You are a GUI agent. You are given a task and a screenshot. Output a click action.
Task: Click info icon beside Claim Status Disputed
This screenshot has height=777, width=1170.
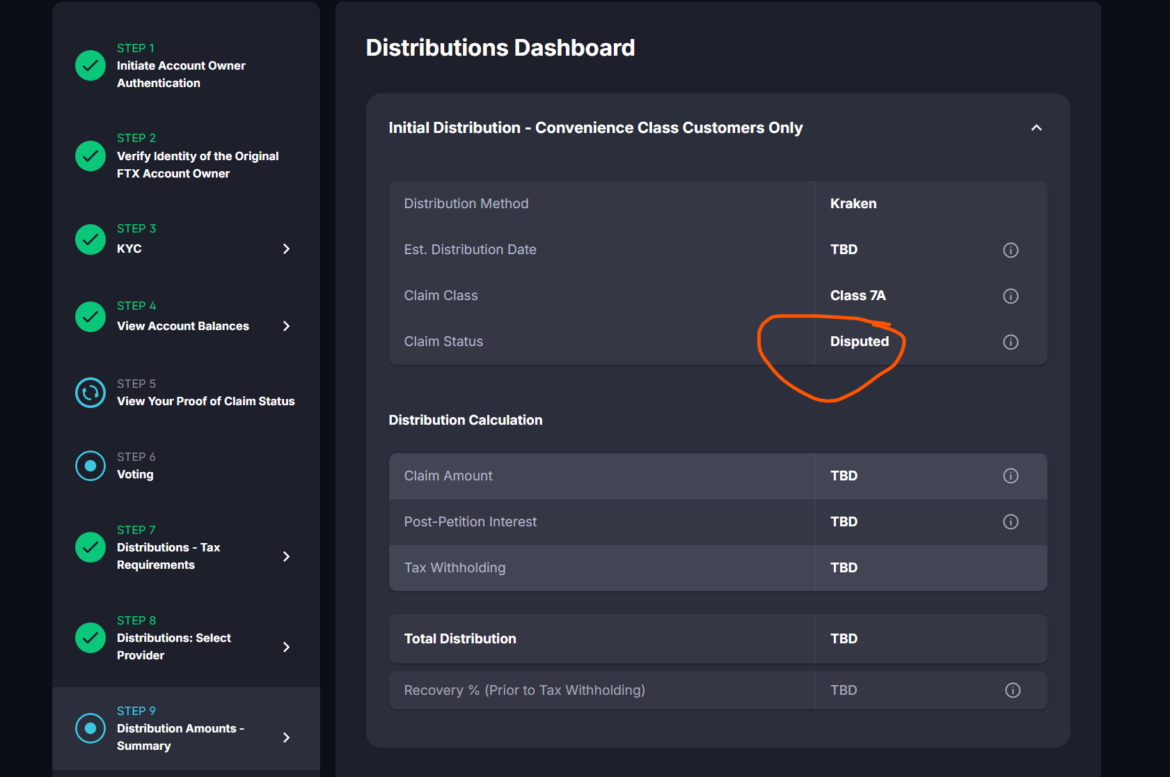pos(1010,342)
